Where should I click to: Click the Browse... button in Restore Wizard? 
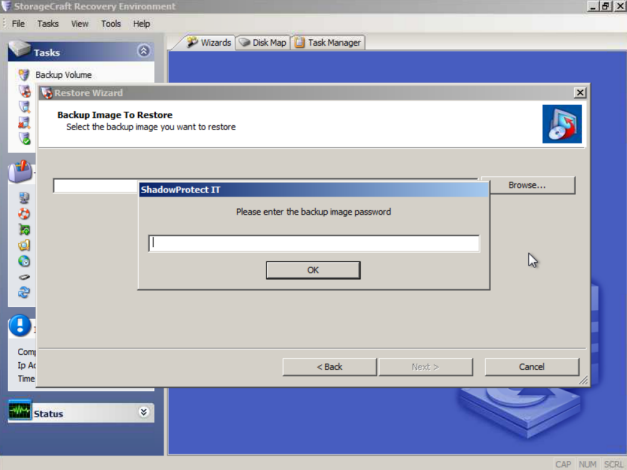click(527, 185)
